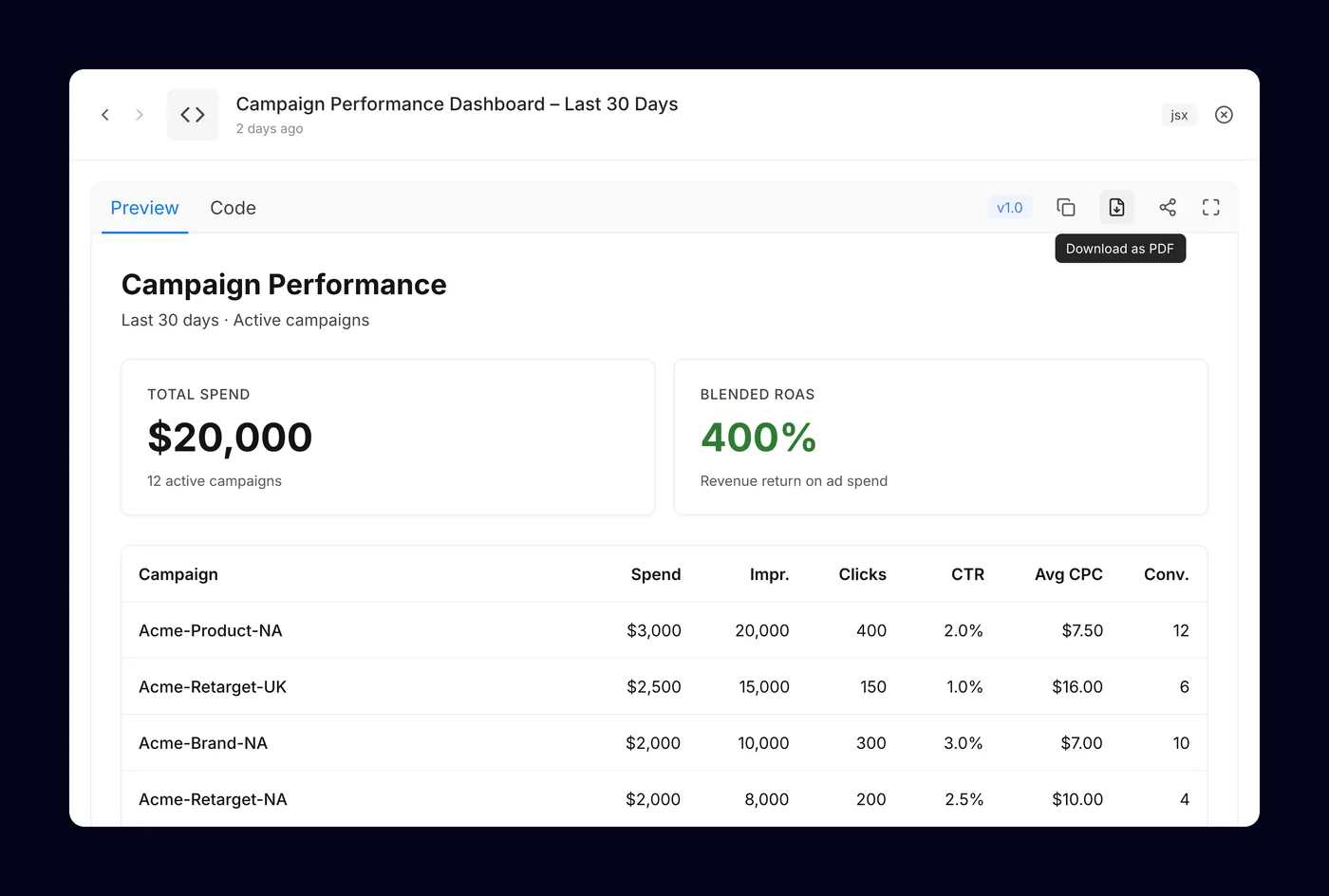Share the dashboard with the share icon

(x=1168, y=207)
